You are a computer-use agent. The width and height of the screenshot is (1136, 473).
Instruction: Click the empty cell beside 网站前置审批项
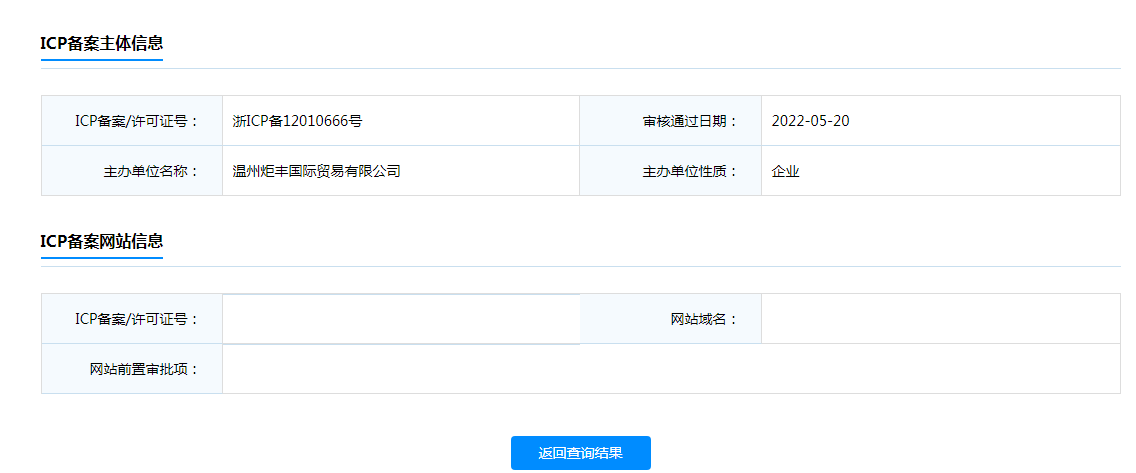coord(670,369)
